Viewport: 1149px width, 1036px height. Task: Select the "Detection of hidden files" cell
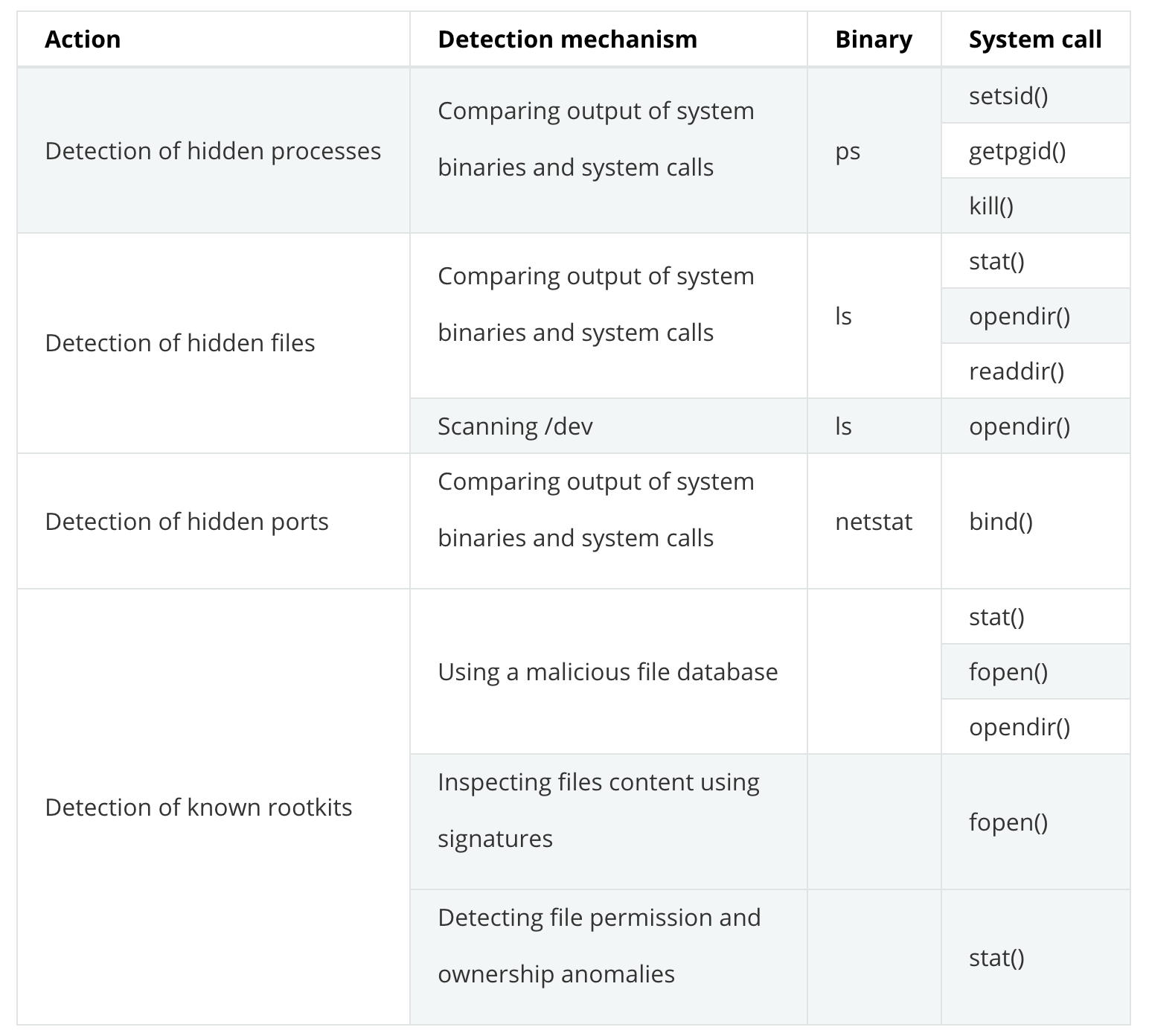180,343
